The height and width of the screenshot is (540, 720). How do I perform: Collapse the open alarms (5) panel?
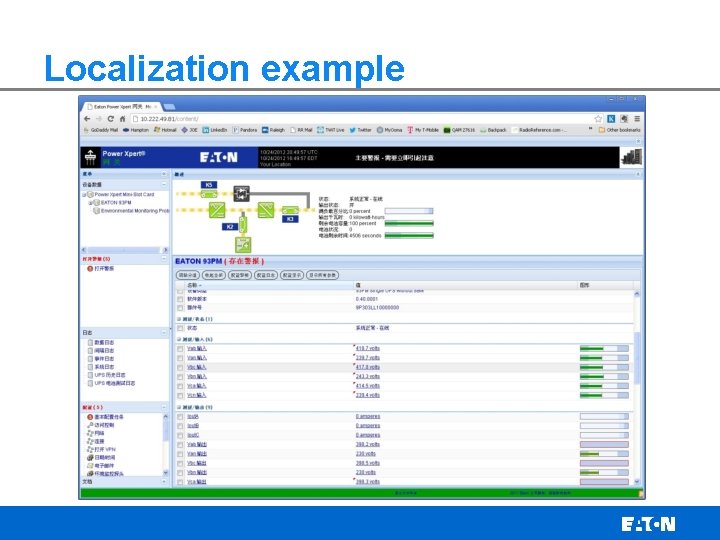pyautogui.click(x=164, y=259)
